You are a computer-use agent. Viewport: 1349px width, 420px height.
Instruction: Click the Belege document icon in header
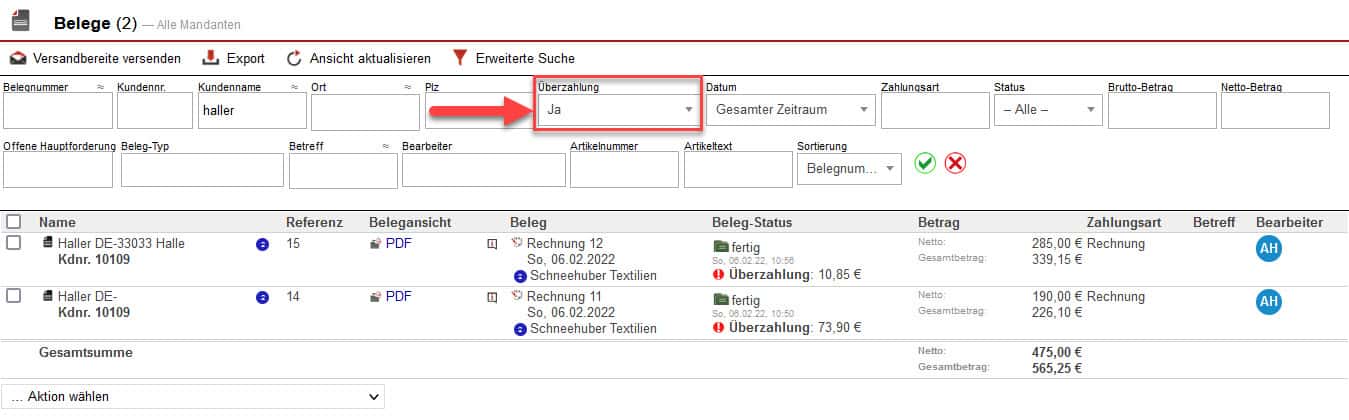pos(20,21)
